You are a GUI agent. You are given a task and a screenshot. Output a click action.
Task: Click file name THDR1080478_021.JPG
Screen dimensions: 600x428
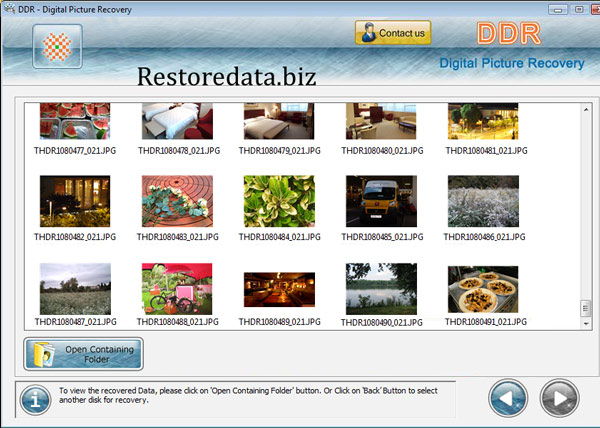click(x=179, y=151)
